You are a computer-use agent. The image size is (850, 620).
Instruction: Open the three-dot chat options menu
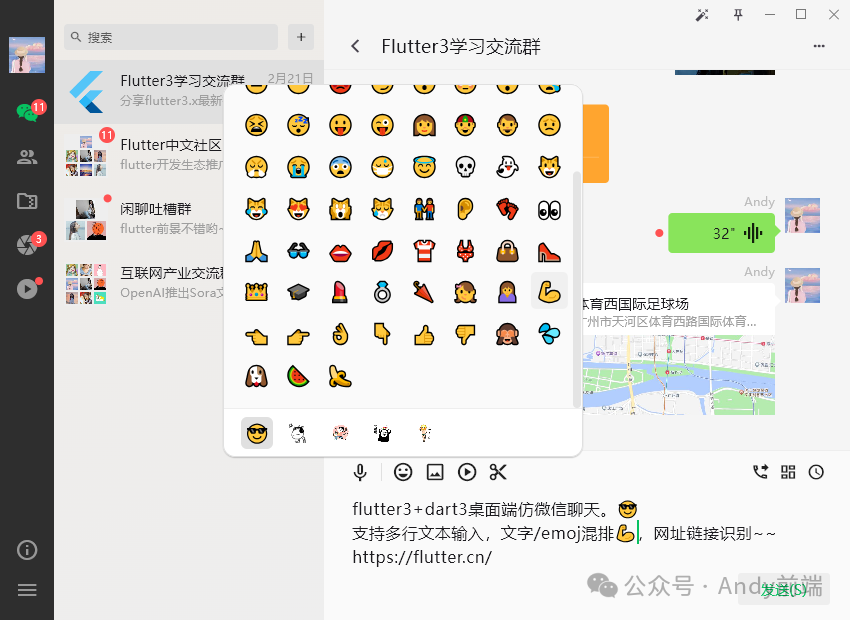pos(819,46)
